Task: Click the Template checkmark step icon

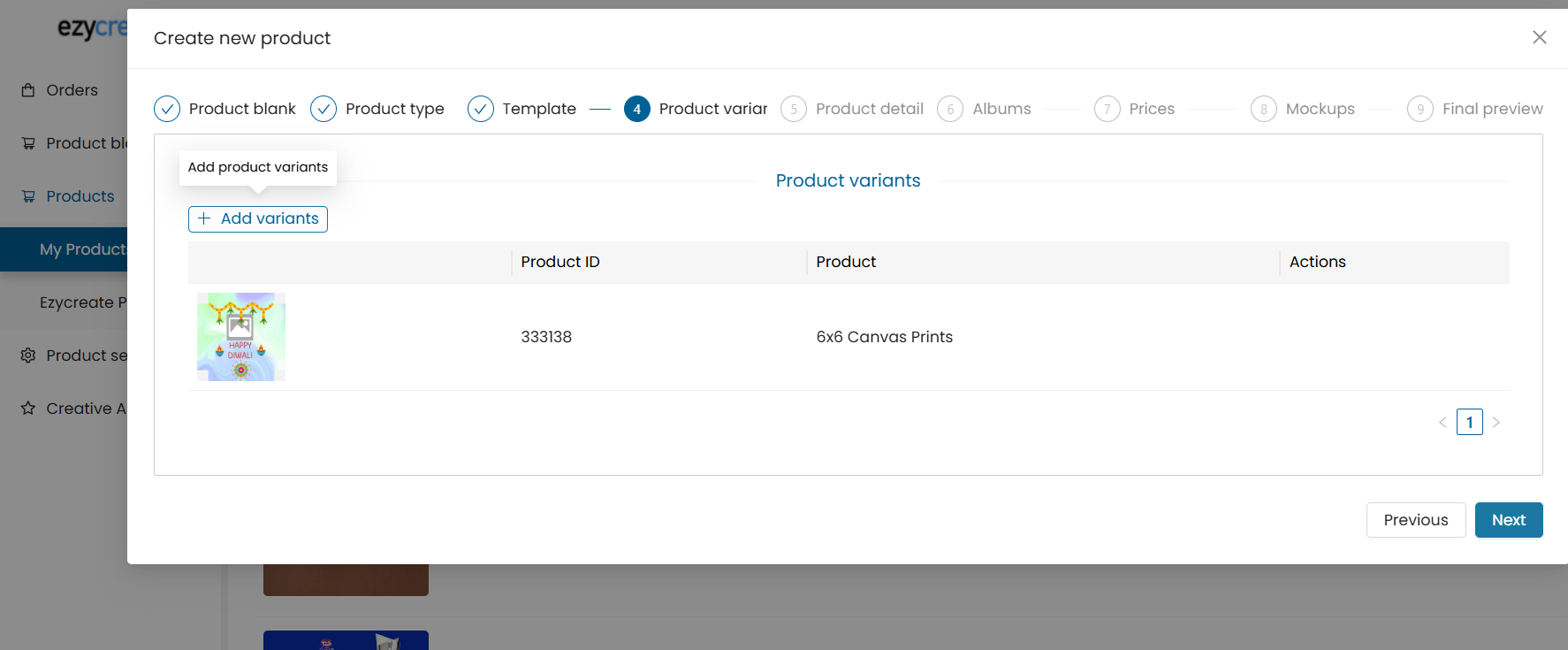Action: (x=481, y=109)
